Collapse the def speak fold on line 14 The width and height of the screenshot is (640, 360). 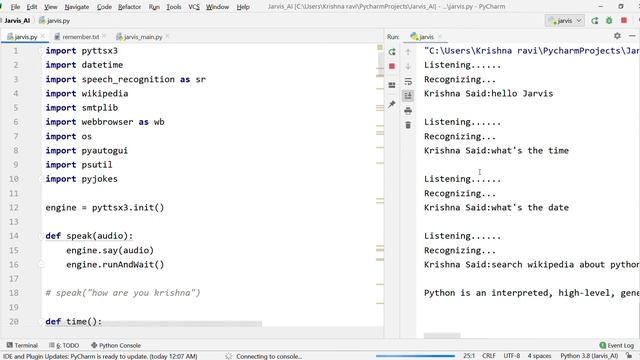pyautogui.click(x=40, y=236)
